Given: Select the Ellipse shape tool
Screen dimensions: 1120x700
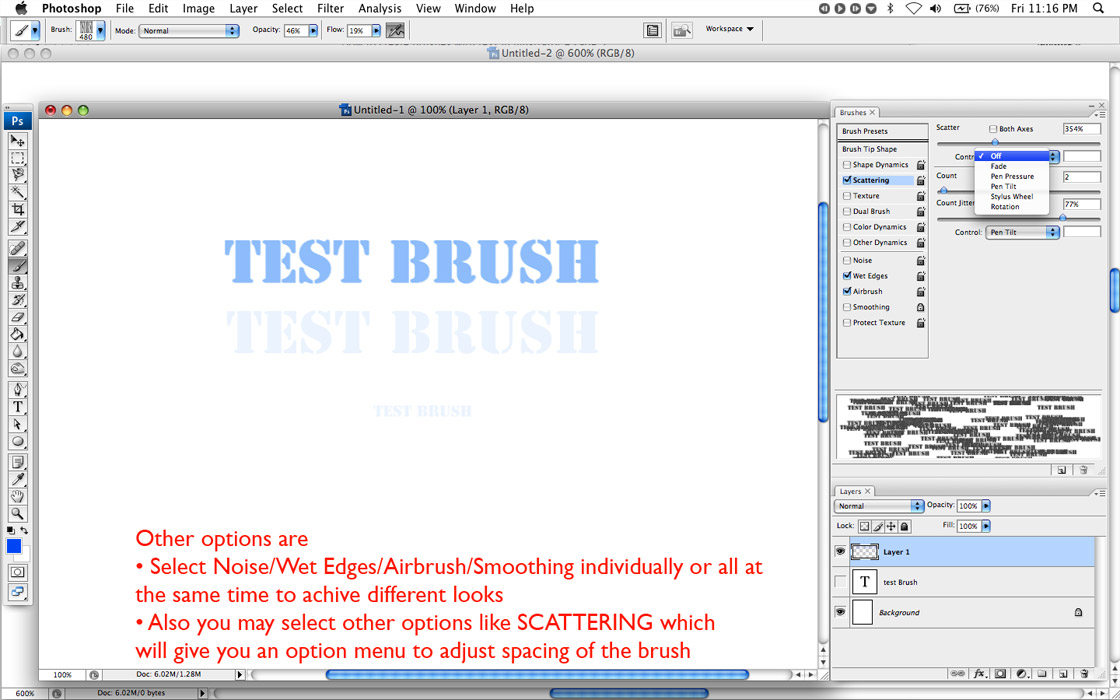Looking at the screenshot, I should click(x=18, y=441).
